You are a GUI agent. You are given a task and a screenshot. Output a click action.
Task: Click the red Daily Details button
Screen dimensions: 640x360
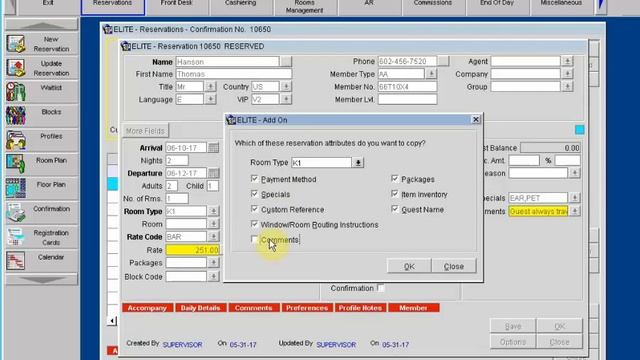tap(200, 308)
